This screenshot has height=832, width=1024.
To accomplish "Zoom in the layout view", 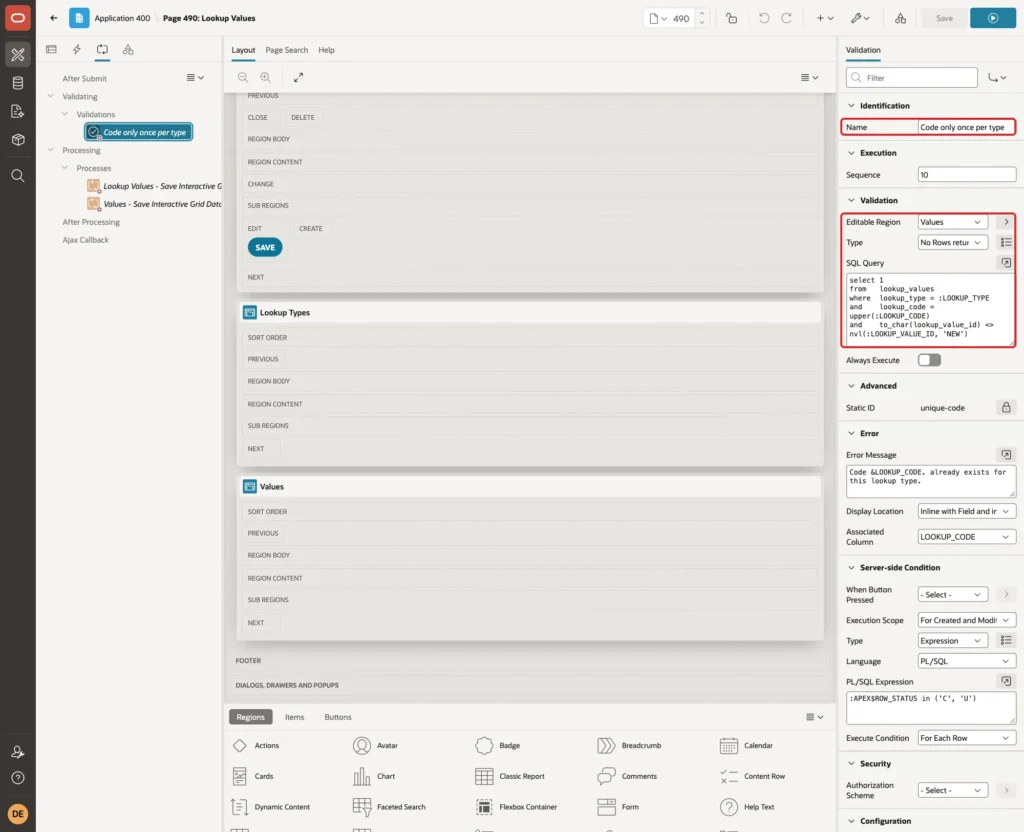I will point(266,77).
